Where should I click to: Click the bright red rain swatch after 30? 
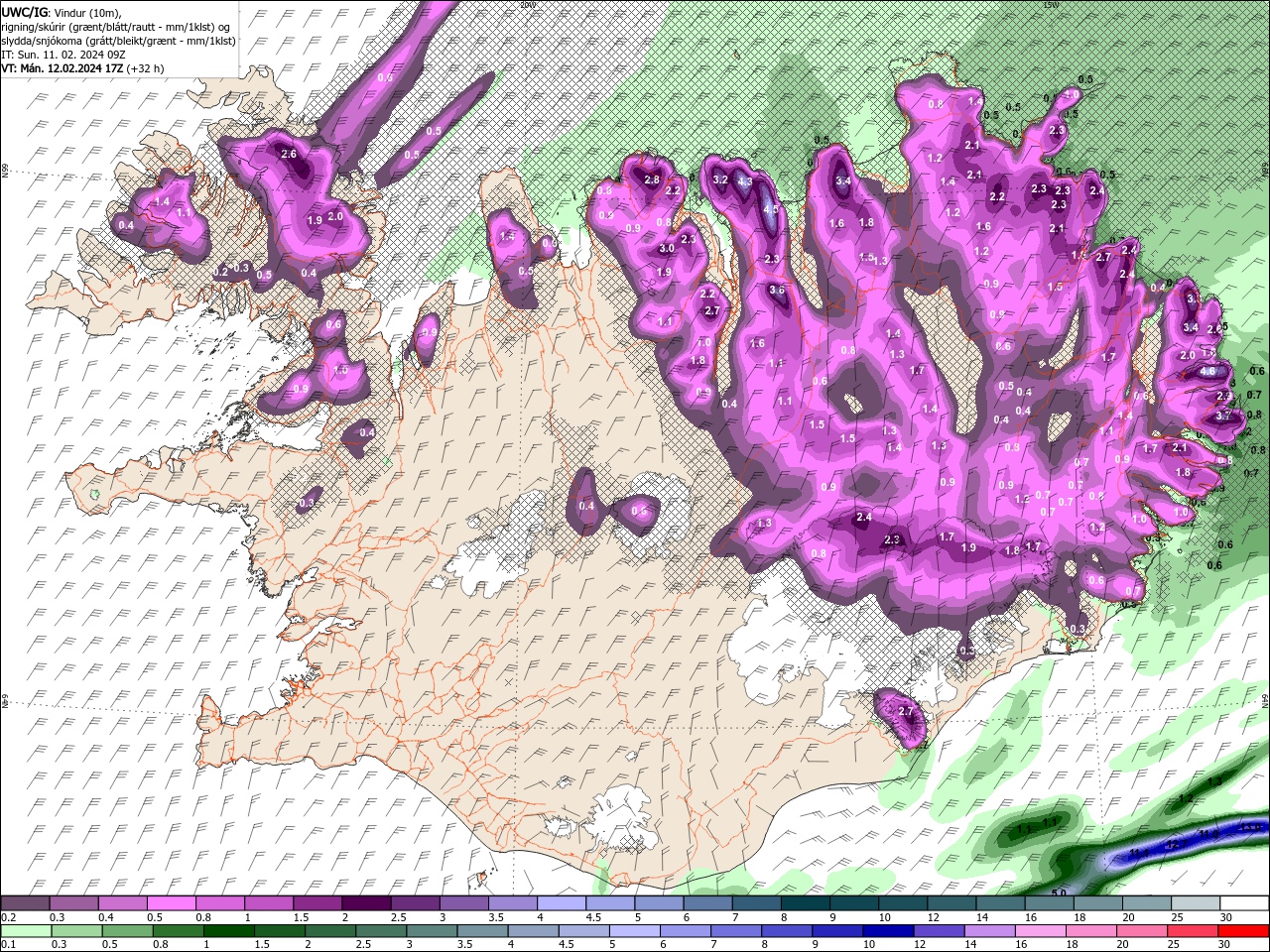click(1243, 930)
